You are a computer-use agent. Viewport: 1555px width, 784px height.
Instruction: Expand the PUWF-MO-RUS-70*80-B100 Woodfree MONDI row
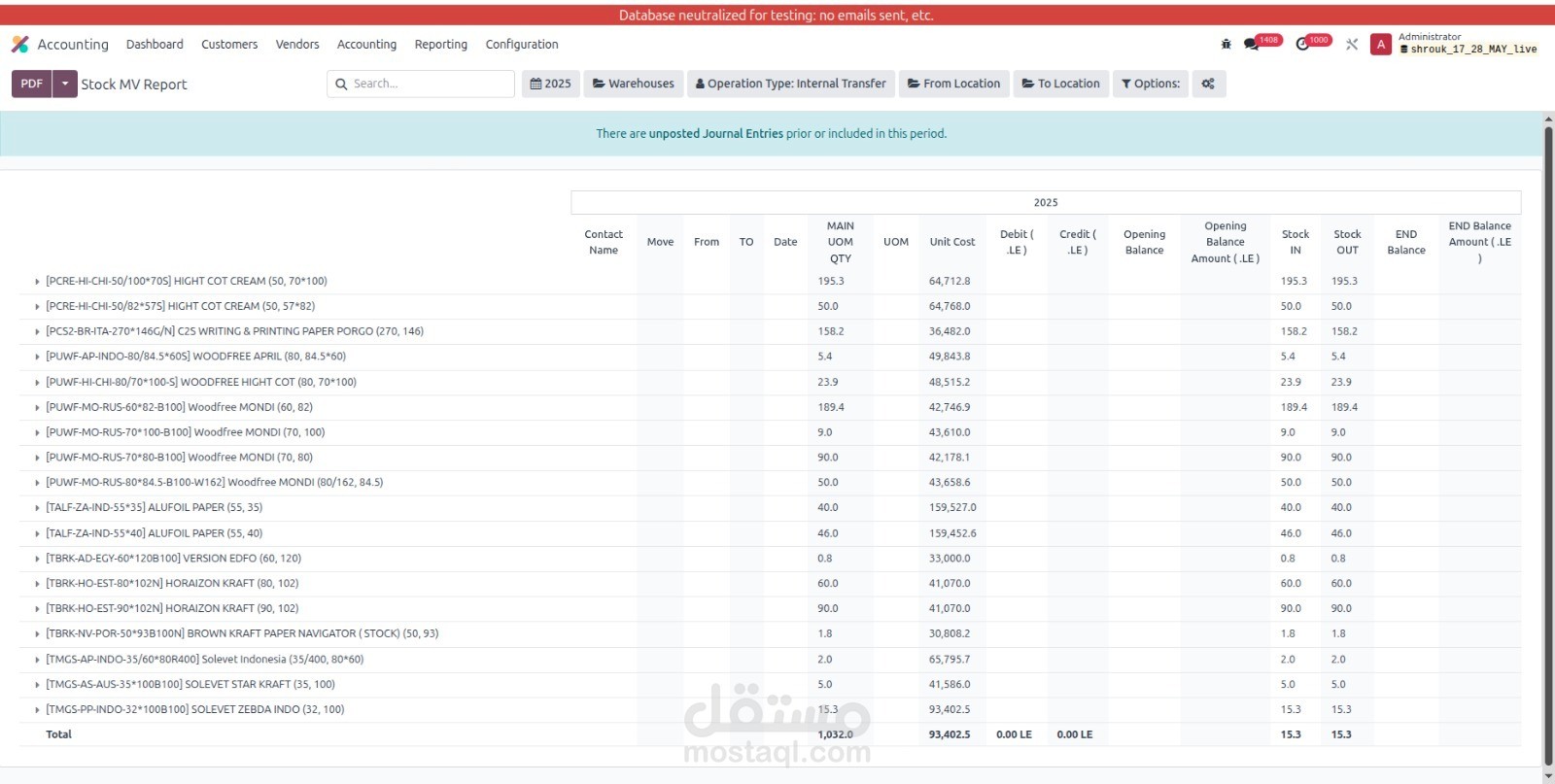tap(37, 458)
